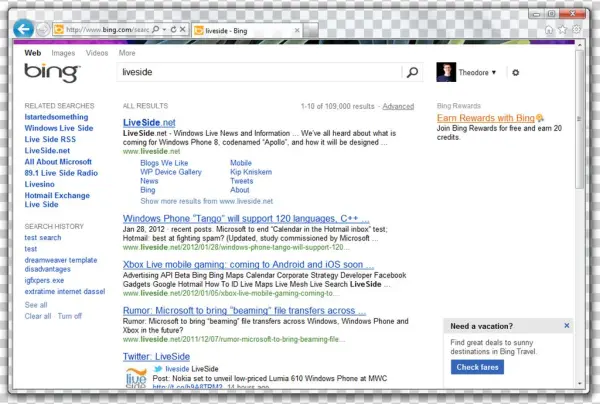Click the browser Back arrow button
Screen dimensions: 600x404
coord(24,29)
